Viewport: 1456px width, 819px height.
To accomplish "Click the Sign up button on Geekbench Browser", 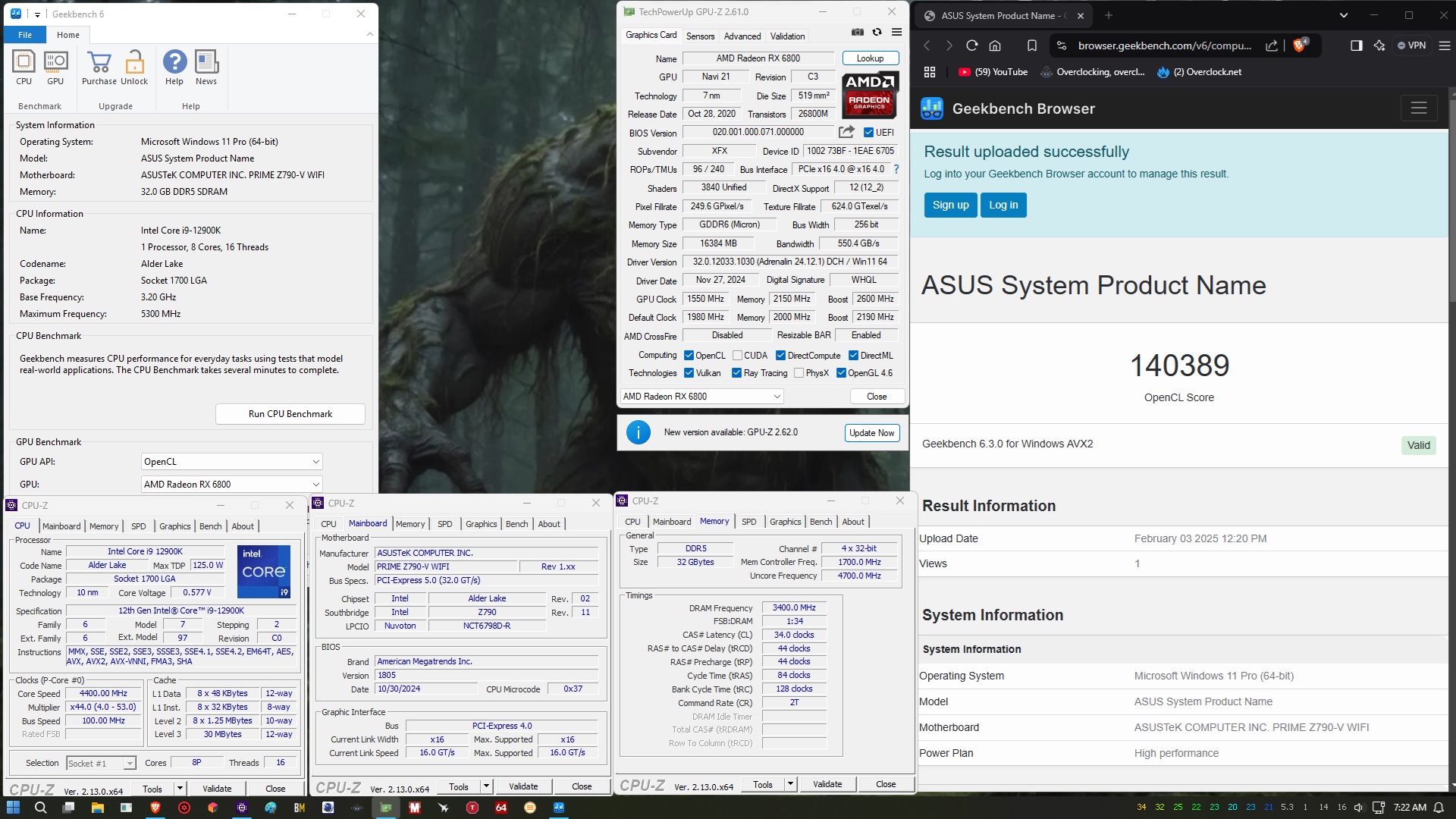I will tap(950, 205).
